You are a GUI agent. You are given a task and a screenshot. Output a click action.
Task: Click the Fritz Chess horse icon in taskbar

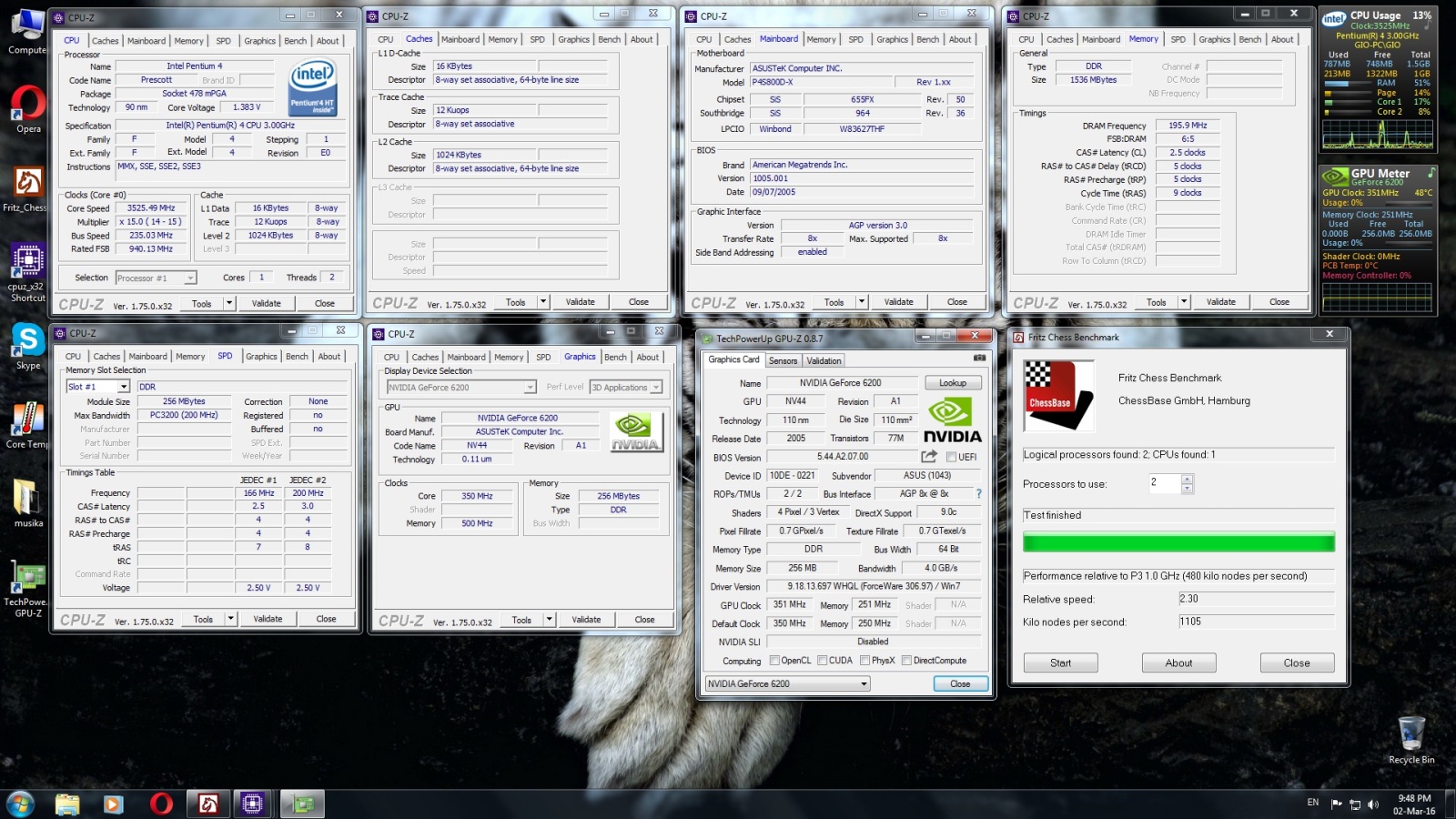point(208,804)
